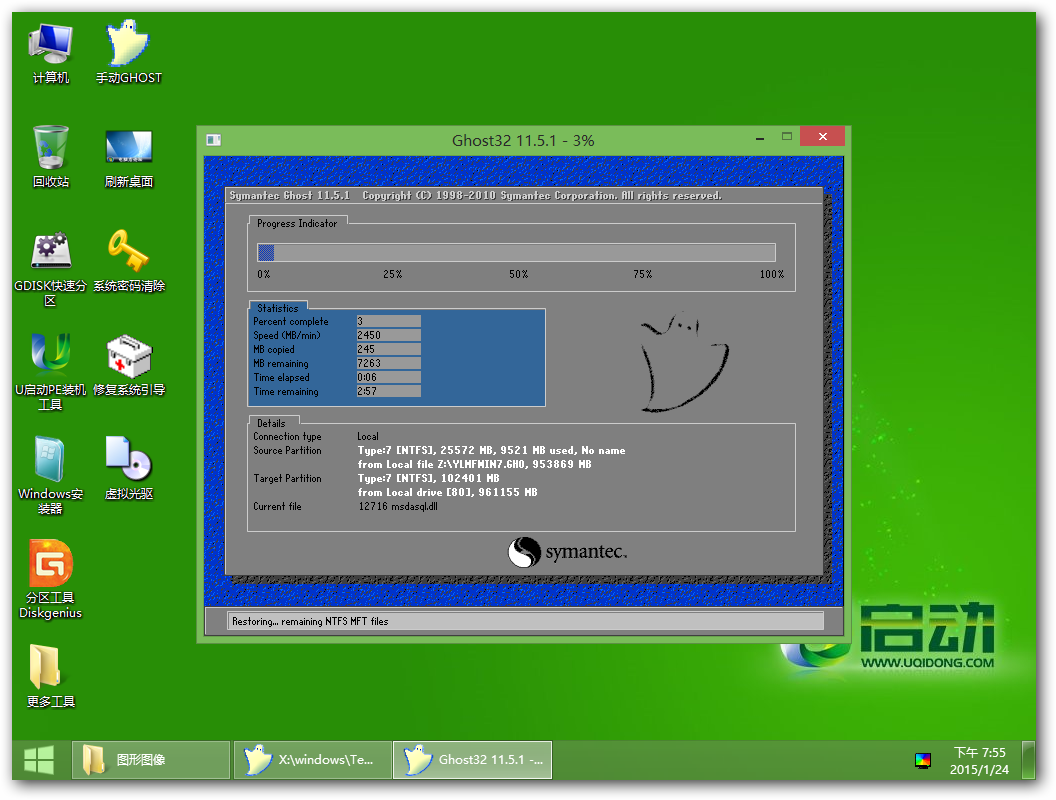Open 分区工具 Diskgenius icon
Viewport: 1056px width, 800px height.
(51, 579)
